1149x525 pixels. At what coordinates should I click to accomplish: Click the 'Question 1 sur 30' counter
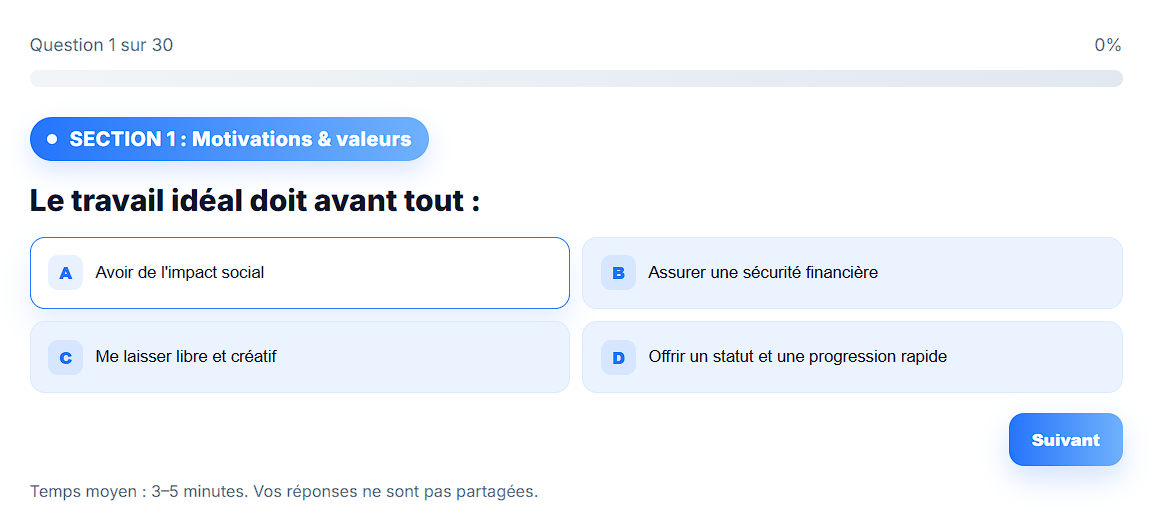click(x=101, y=45)
